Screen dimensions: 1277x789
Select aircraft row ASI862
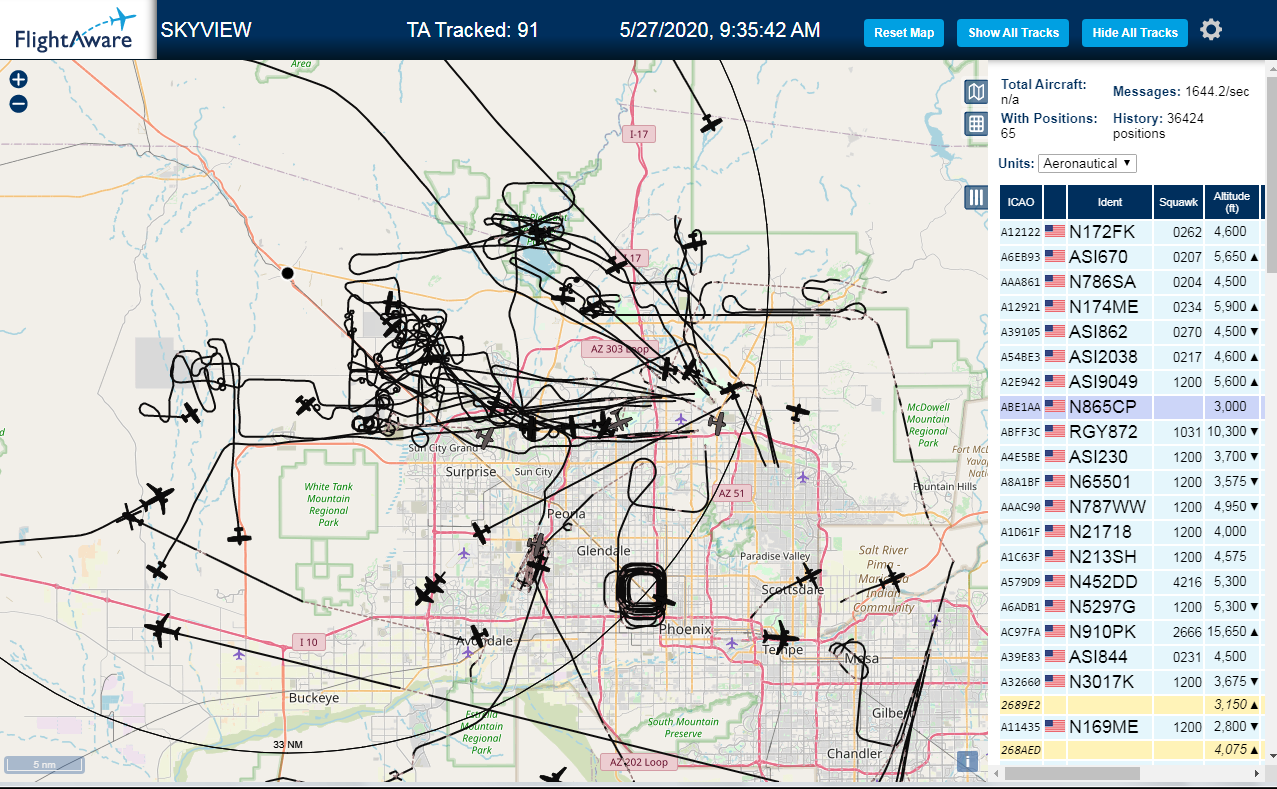pos(1130,332)
